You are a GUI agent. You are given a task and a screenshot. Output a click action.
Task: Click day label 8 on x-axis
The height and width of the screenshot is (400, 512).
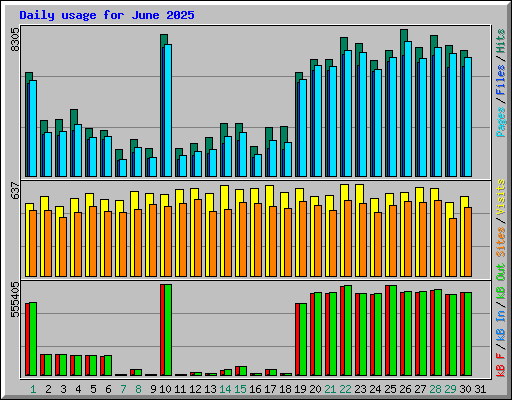(138, 389)
